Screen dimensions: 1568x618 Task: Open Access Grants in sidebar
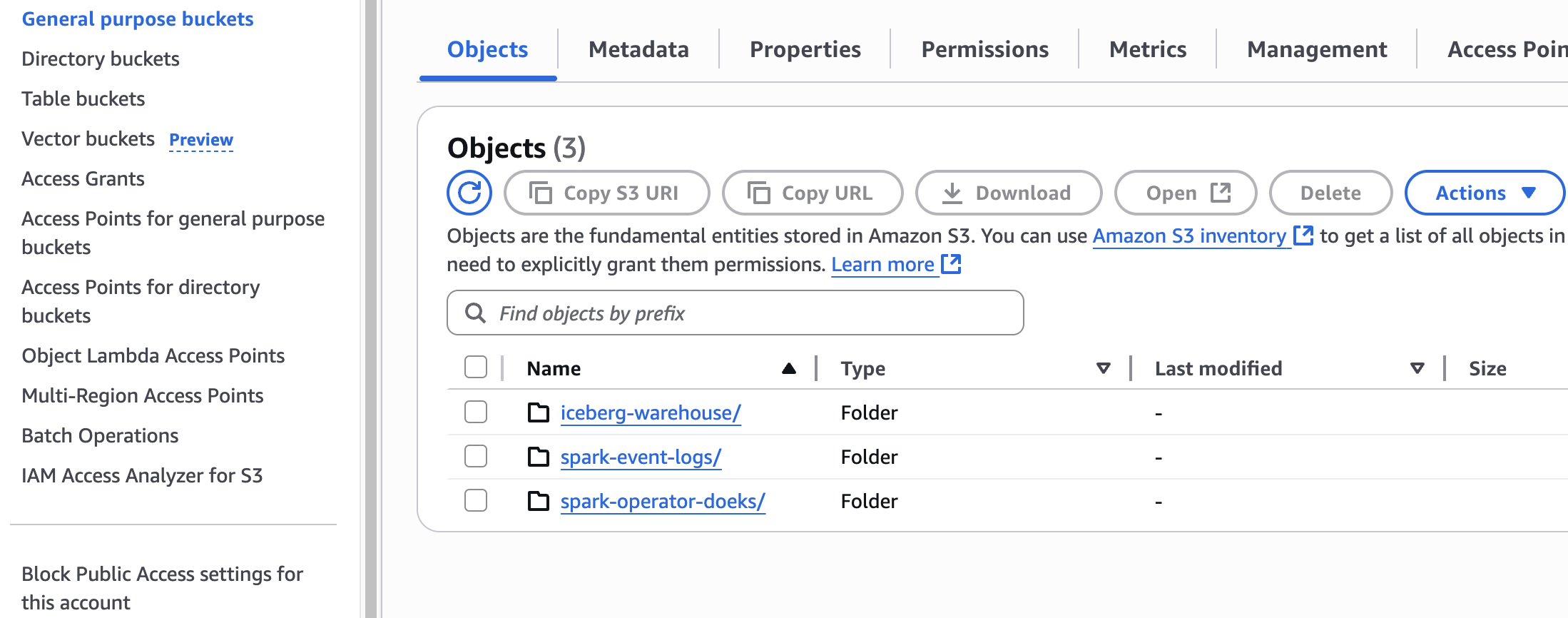[83, 178]
